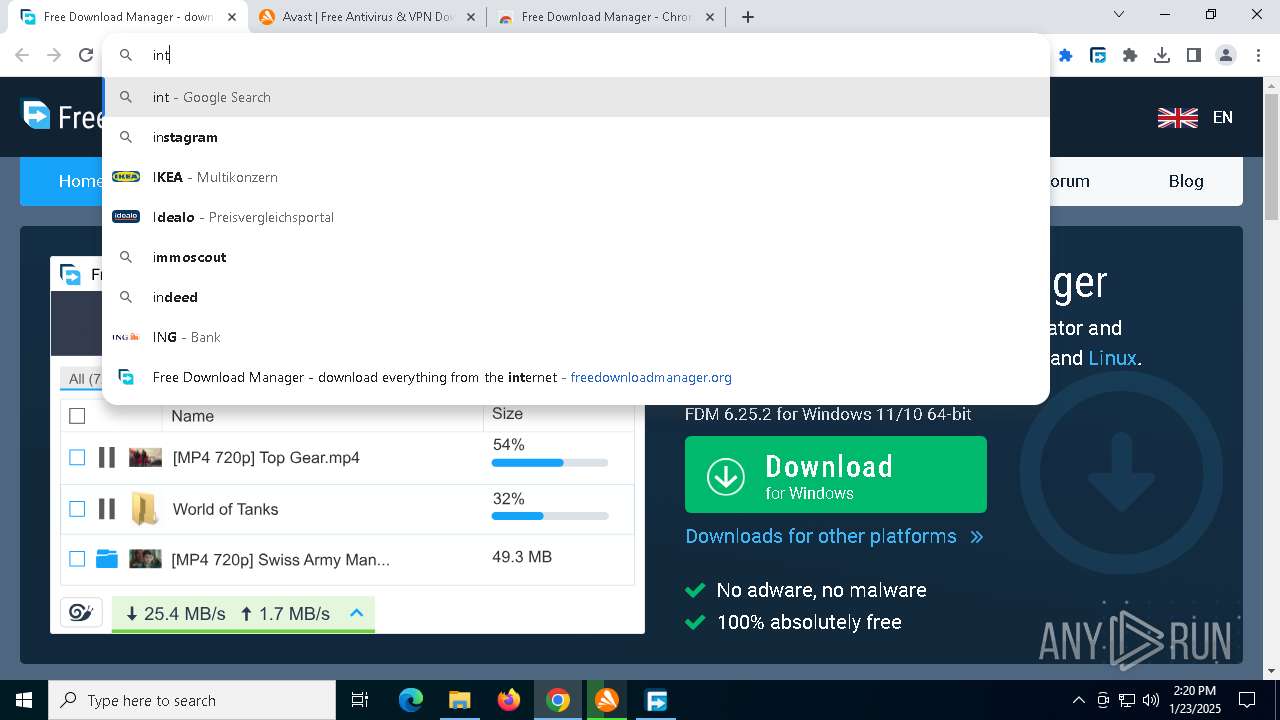The image size is (1280, 720).
Task: Switch to the Avast Free Antivirus tab
Action: pos(368,17)
